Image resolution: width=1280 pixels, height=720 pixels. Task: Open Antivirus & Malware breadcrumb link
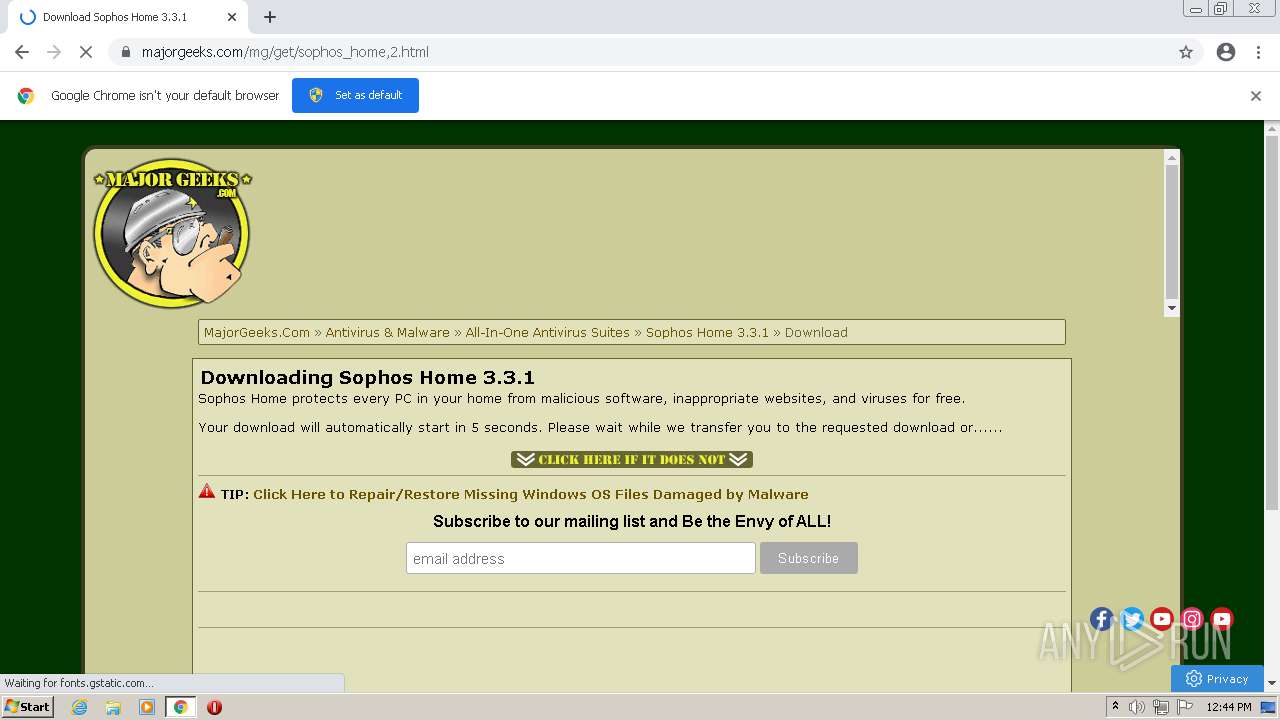(387, 332)
